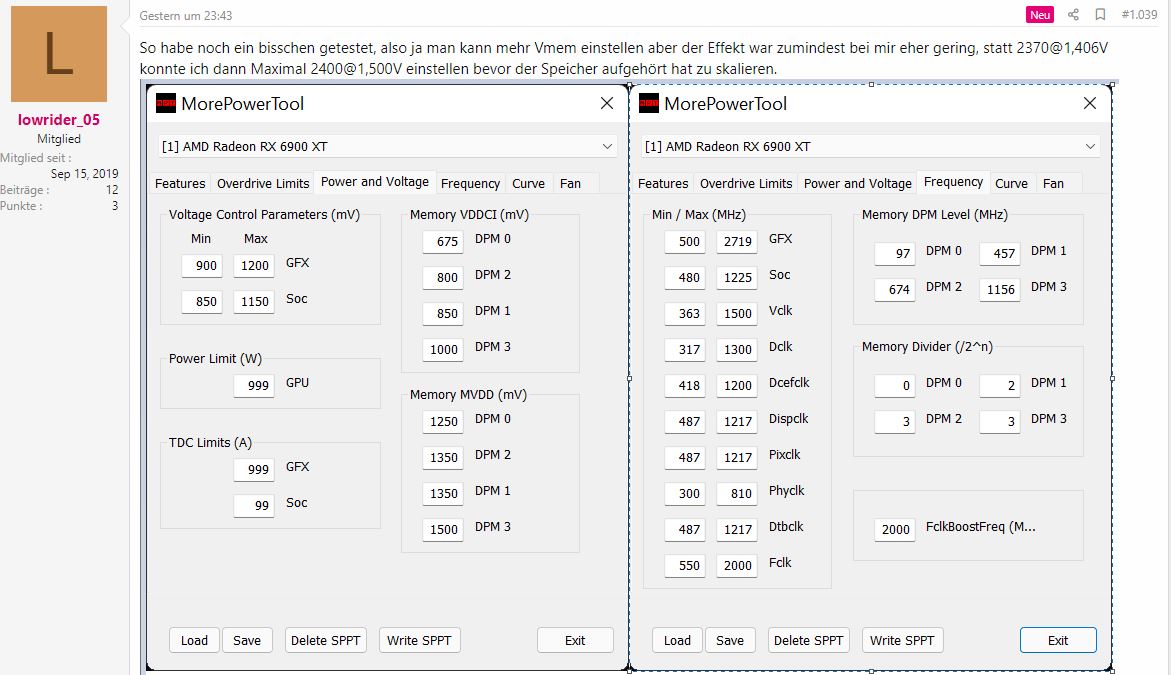Edit Memory VDDCI DPM 0 field
Viewport: 1171px width, 675px height.
coord(443,241)
